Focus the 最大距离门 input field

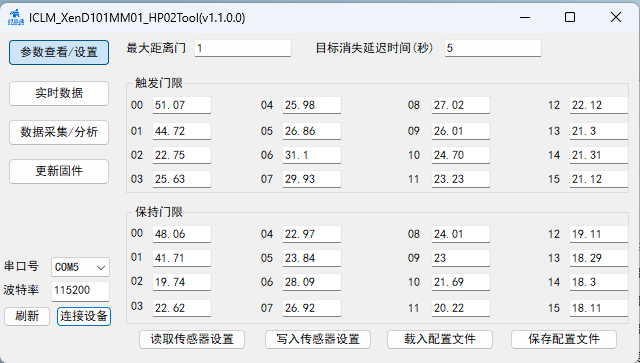click(x=243, y=48)
